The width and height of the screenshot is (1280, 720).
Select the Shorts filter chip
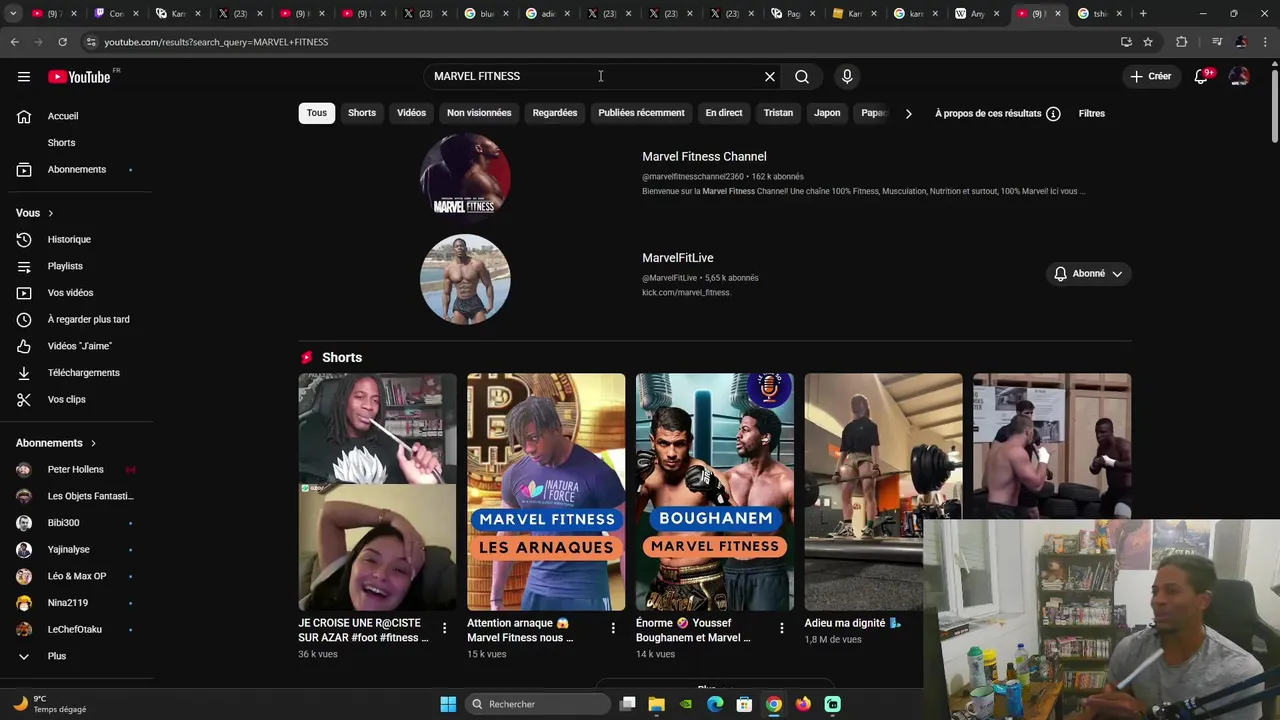click(x=362, y=113)
